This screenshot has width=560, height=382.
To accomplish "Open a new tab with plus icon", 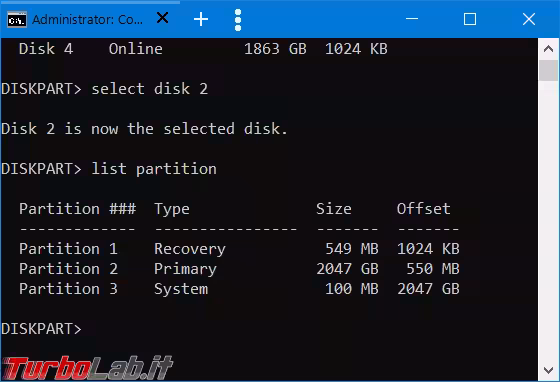I will click(201, 19).
